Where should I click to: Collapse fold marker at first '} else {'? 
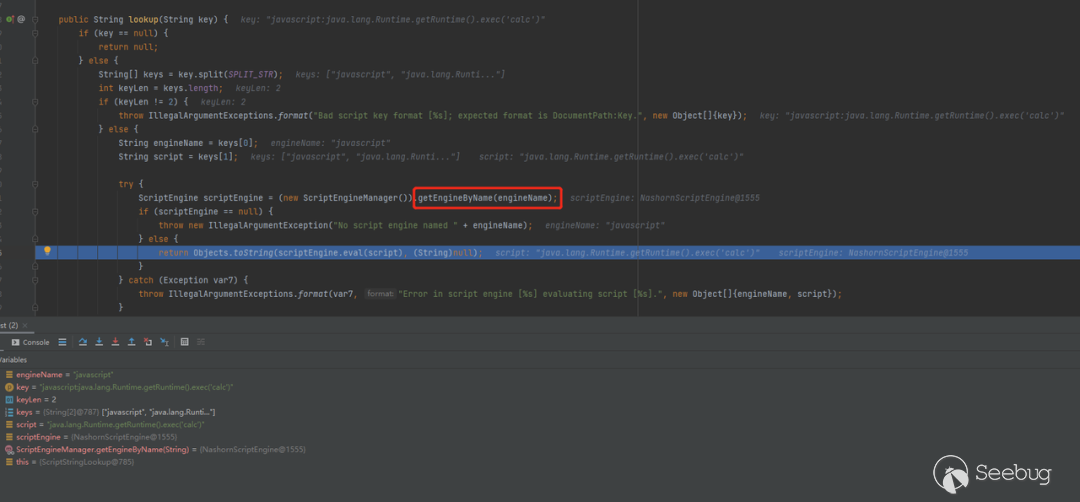(x=35, y=61)
